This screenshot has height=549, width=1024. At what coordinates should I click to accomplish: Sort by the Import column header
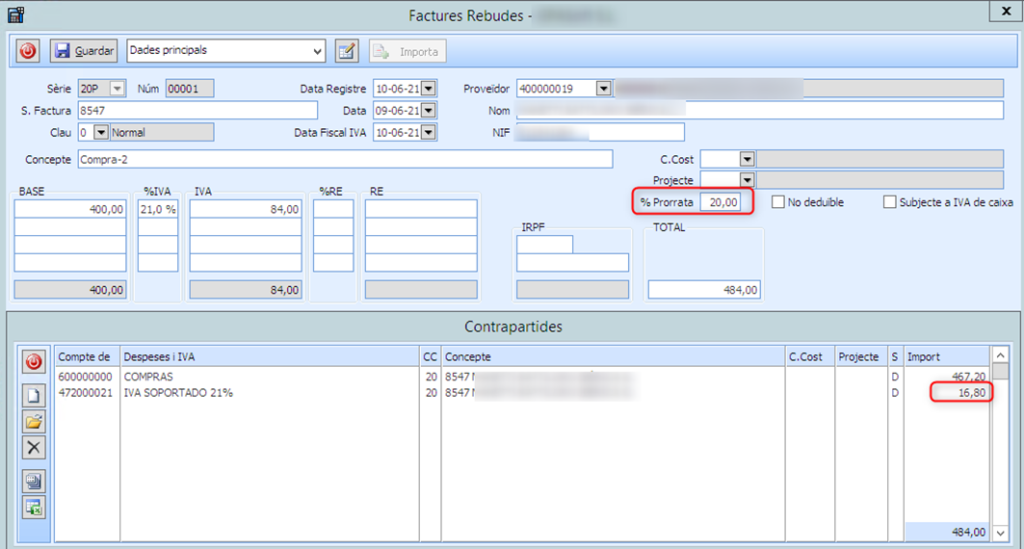[945, 356]
